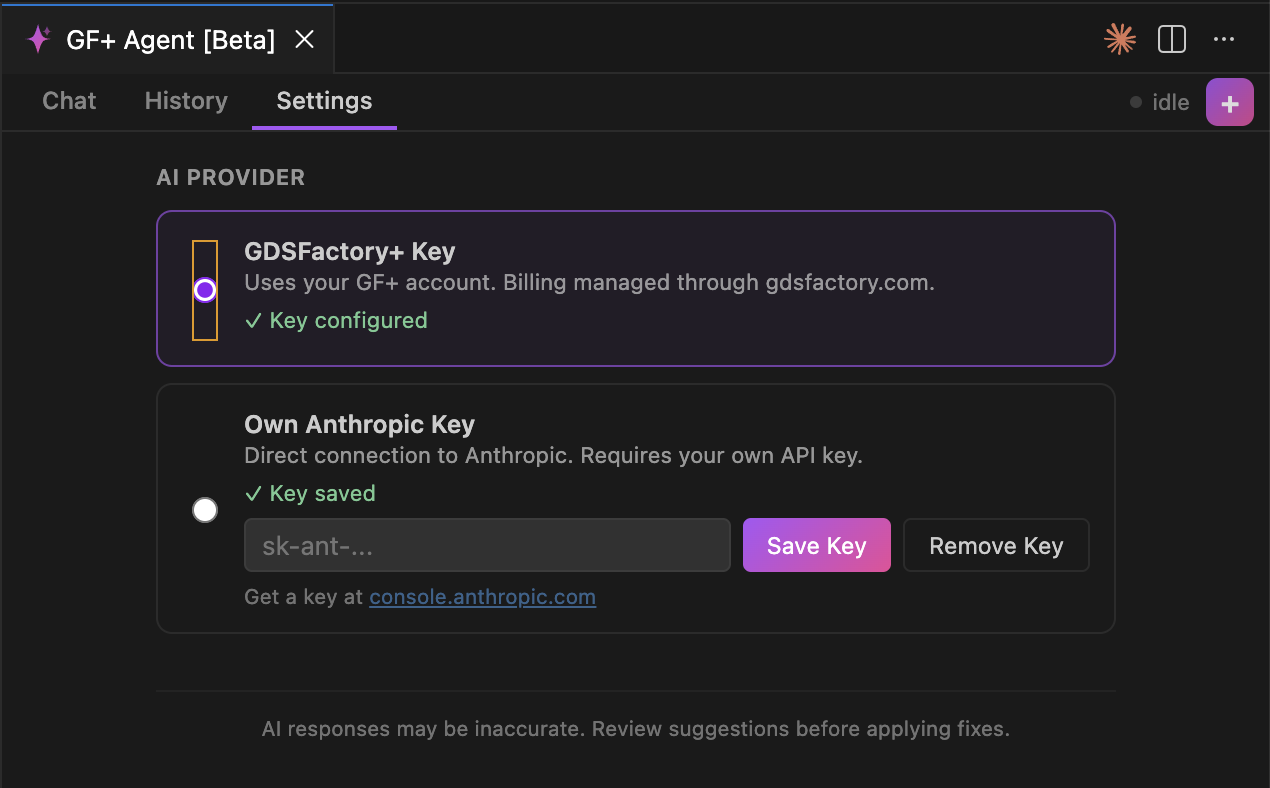
Task: Open the ellipsis more actions menu
Action: (1223, 40)
